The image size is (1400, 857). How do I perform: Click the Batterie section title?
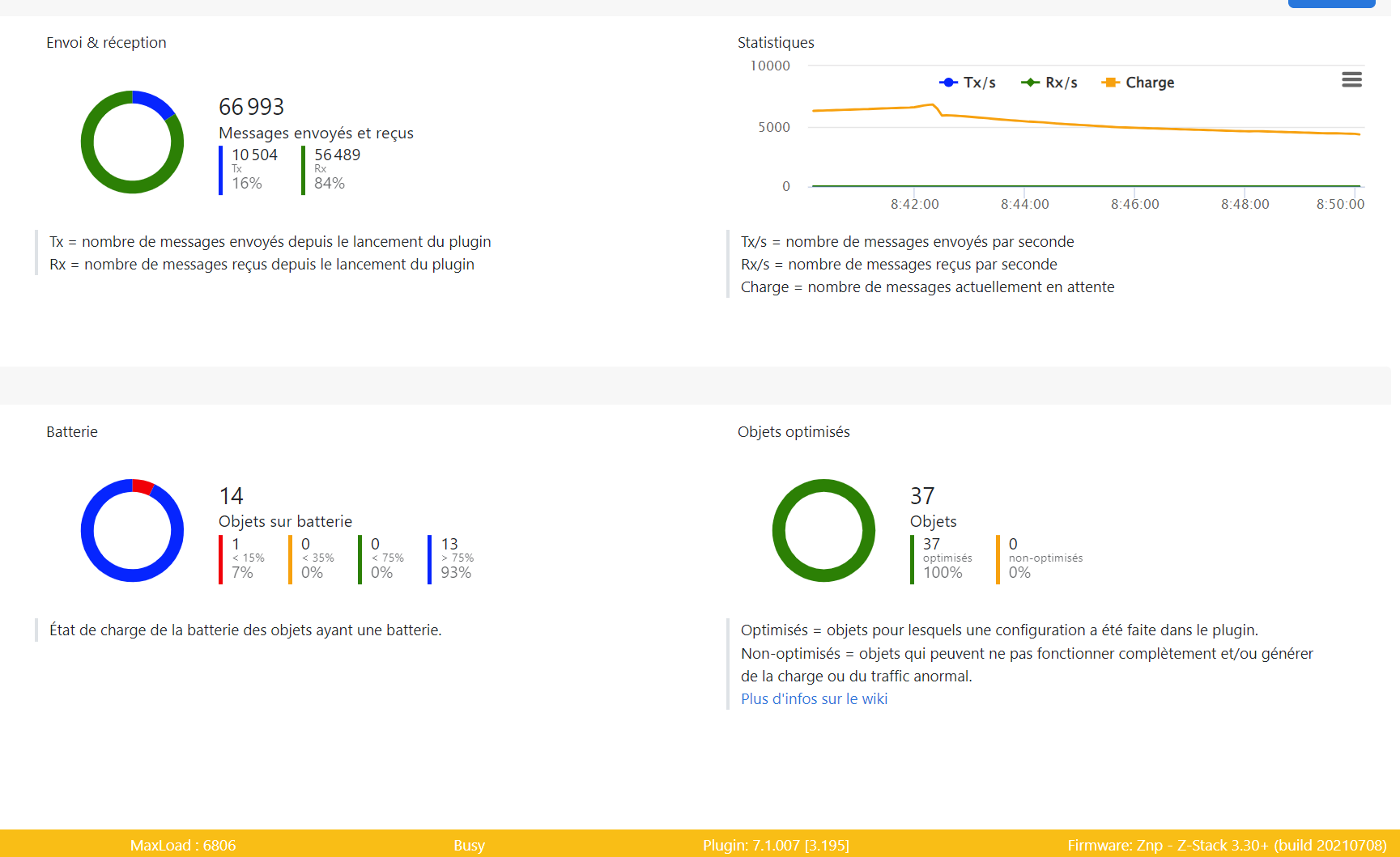point(72,432)
